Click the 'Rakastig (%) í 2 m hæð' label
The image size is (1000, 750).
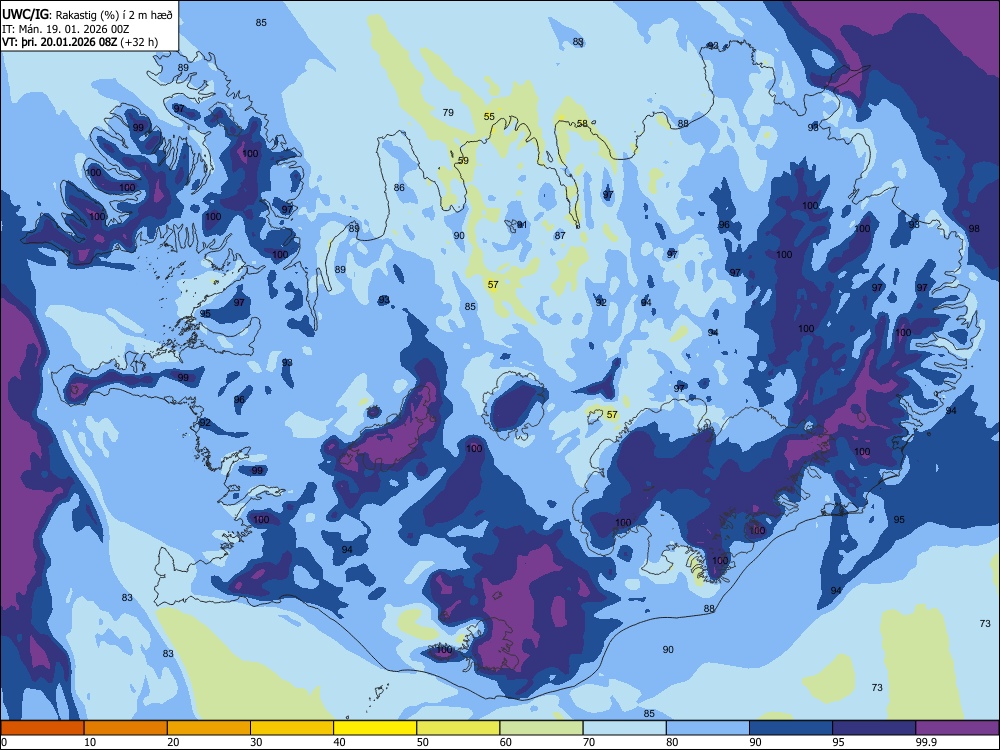114,15
